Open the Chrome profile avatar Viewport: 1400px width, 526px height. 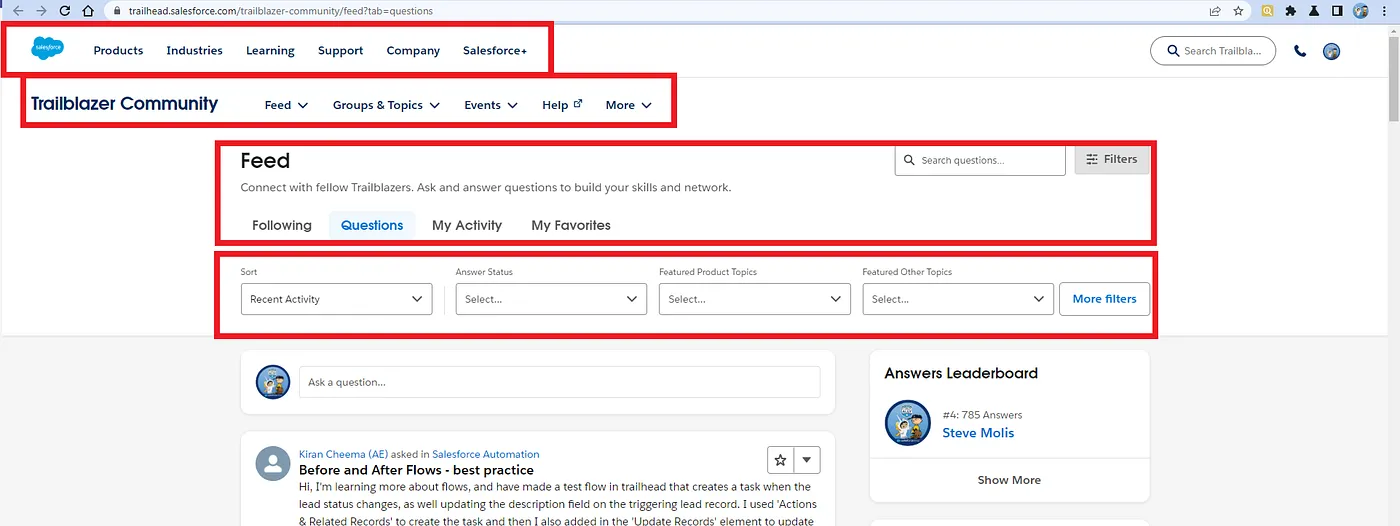click(1360, 11)
